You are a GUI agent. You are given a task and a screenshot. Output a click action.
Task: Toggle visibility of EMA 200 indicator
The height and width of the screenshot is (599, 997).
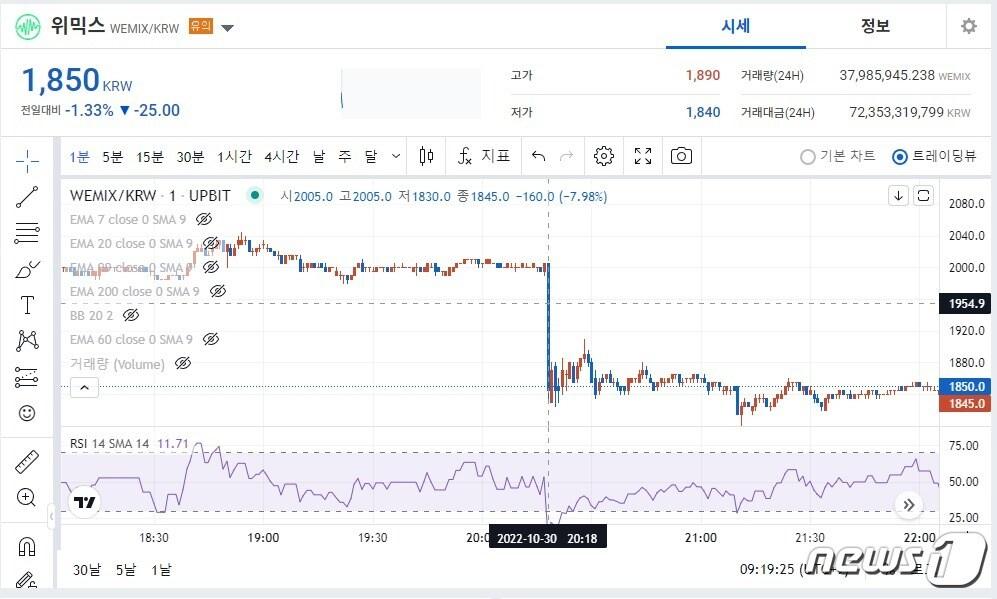click(x=217, y=291)
